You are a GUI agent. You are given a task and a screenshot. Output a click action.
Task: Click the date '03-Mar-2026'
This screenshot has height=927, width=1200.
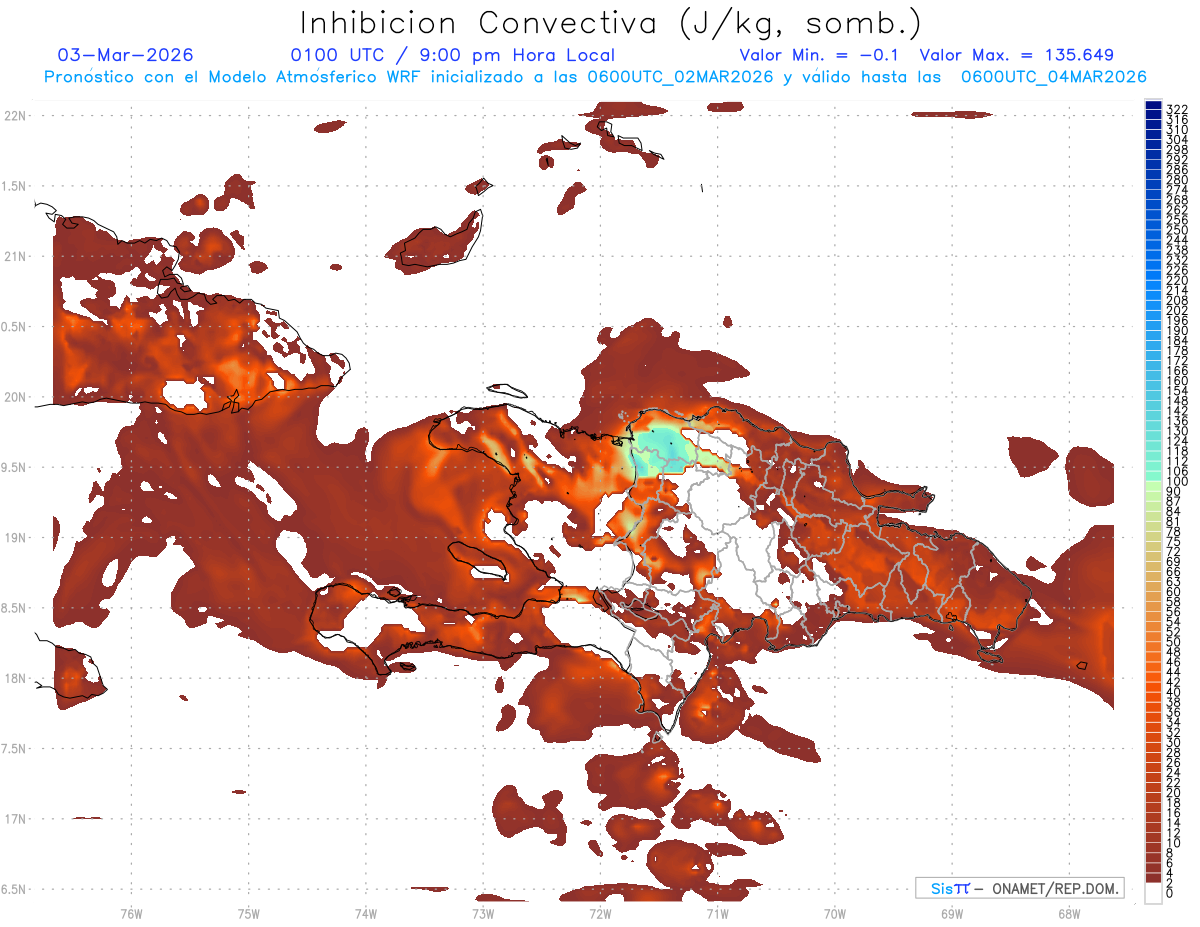(126, 55)
